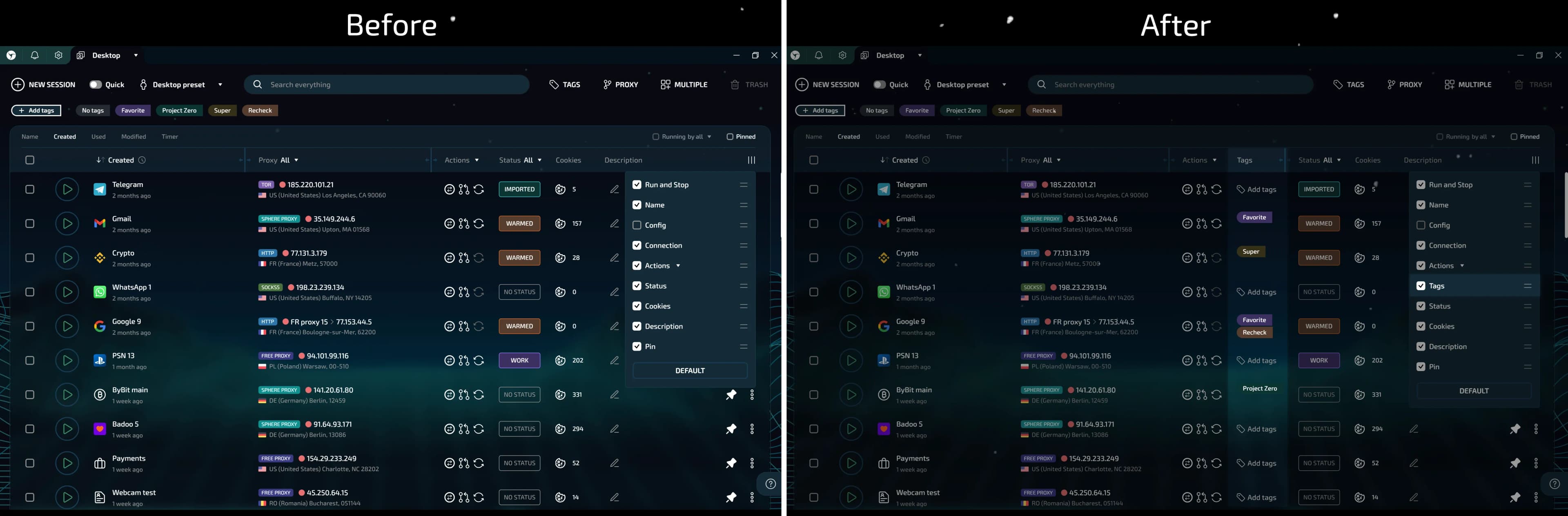
Task: Switch to Modified sort tab in Before panel
Action: pos(133,137)
